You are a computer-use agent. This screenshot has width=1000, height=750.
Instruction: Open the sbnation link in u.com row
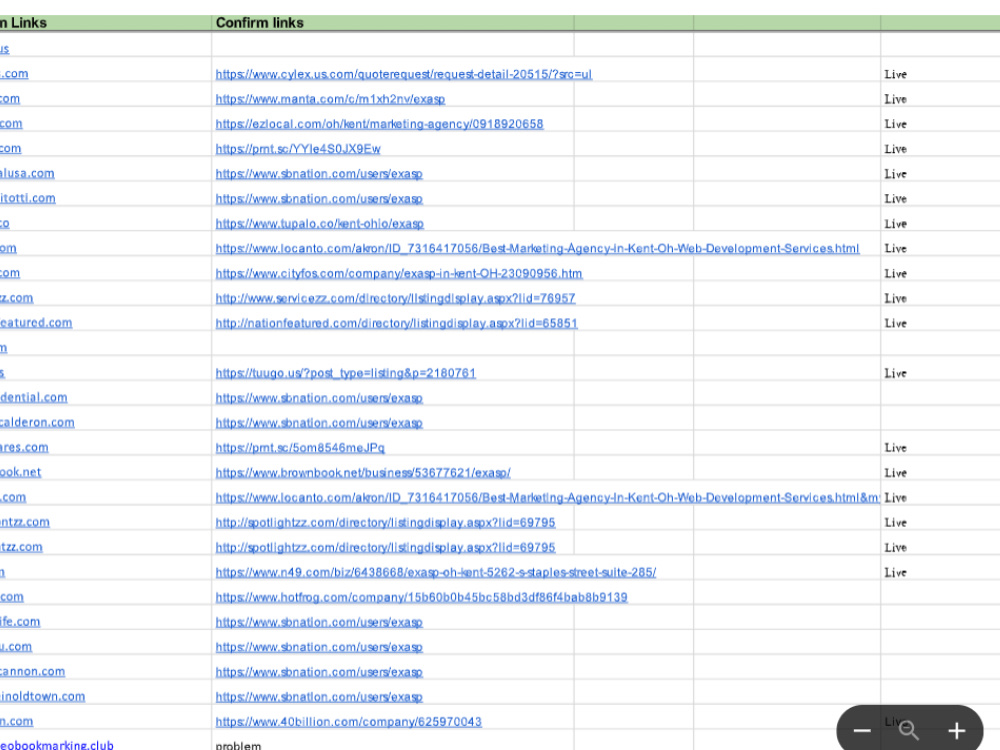point(319,646)
